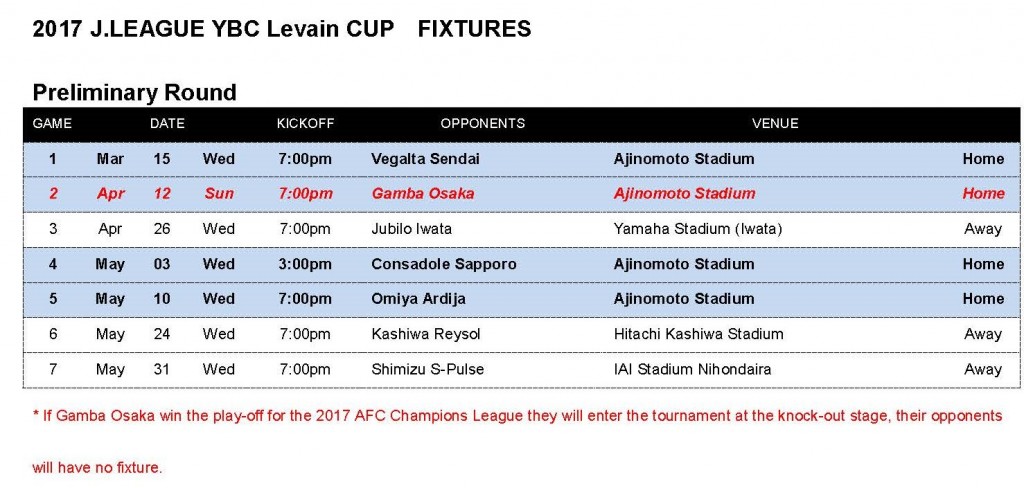Select the Vegalta Sendai opponent cell
Screen dimensions: 1024x488
click(425, 159)
